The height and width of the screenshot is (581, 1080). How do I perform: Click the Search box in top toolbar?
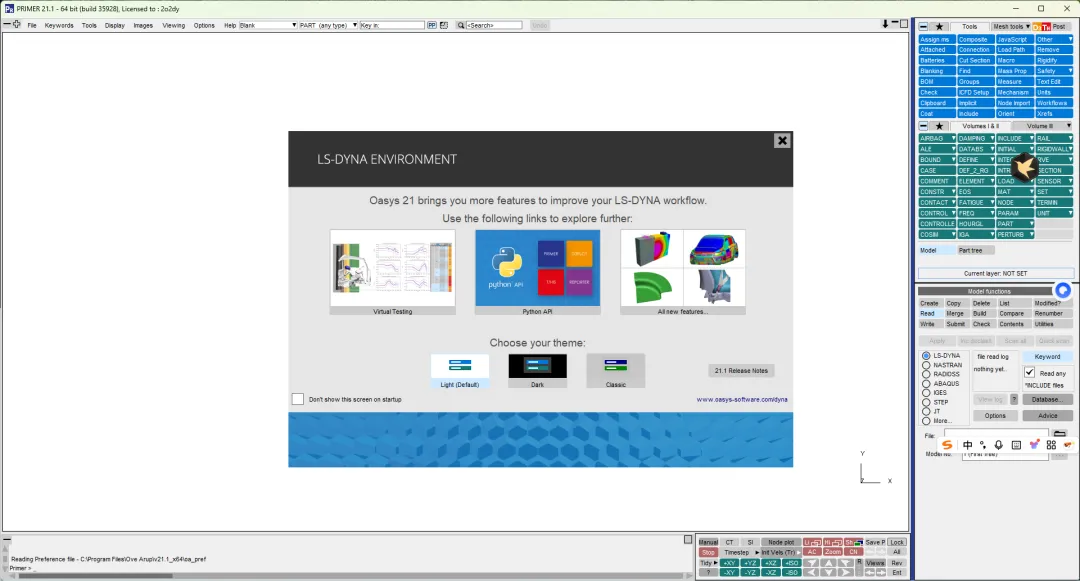[x=494, y=25]
